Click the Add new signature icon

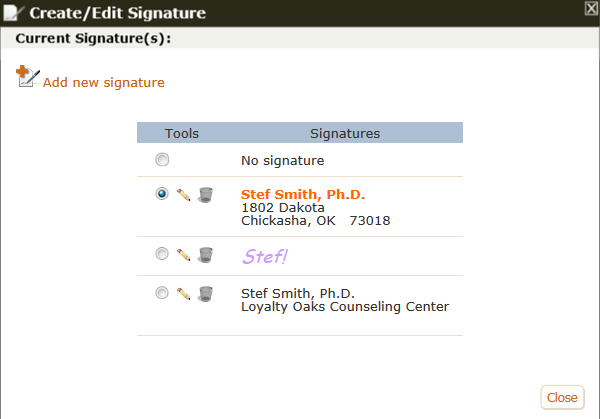pos(28,76)
